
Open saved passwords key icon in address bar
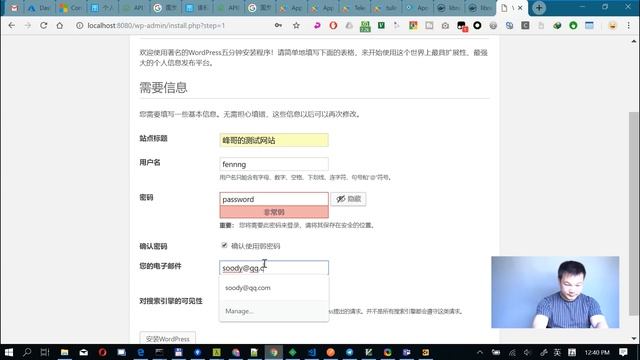(x=278, y=25)
